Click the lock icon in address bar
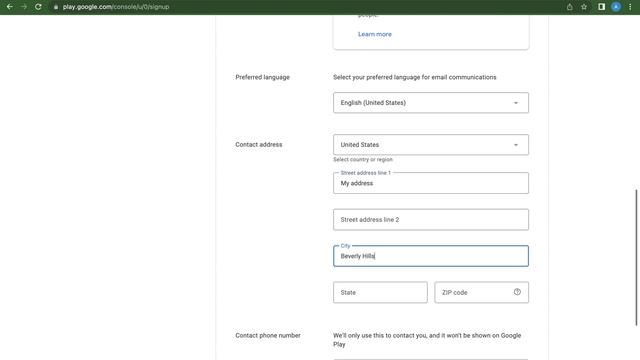 [x=56, y=7]
